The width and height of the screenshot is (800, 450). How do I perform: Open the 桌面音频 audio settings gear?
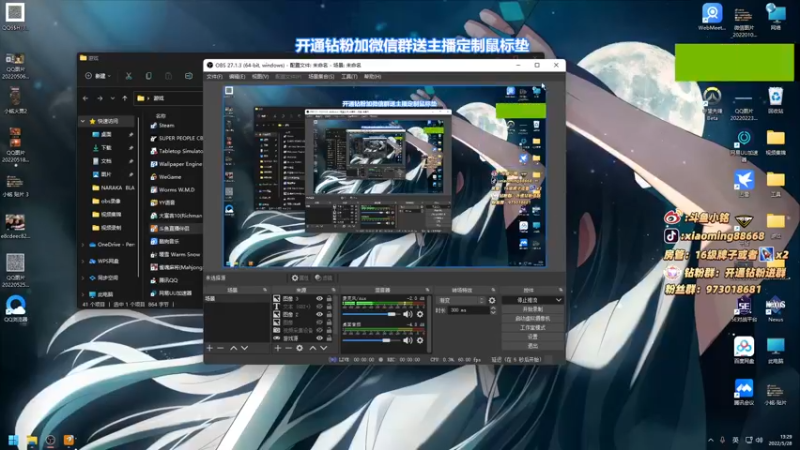(420, 340)
